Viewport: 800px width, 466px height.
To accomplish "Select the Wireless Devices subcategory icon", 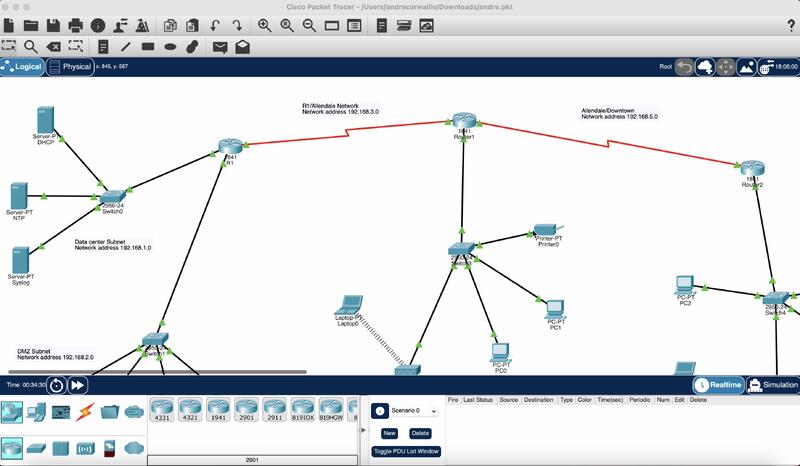I will (x=85, y=449).
